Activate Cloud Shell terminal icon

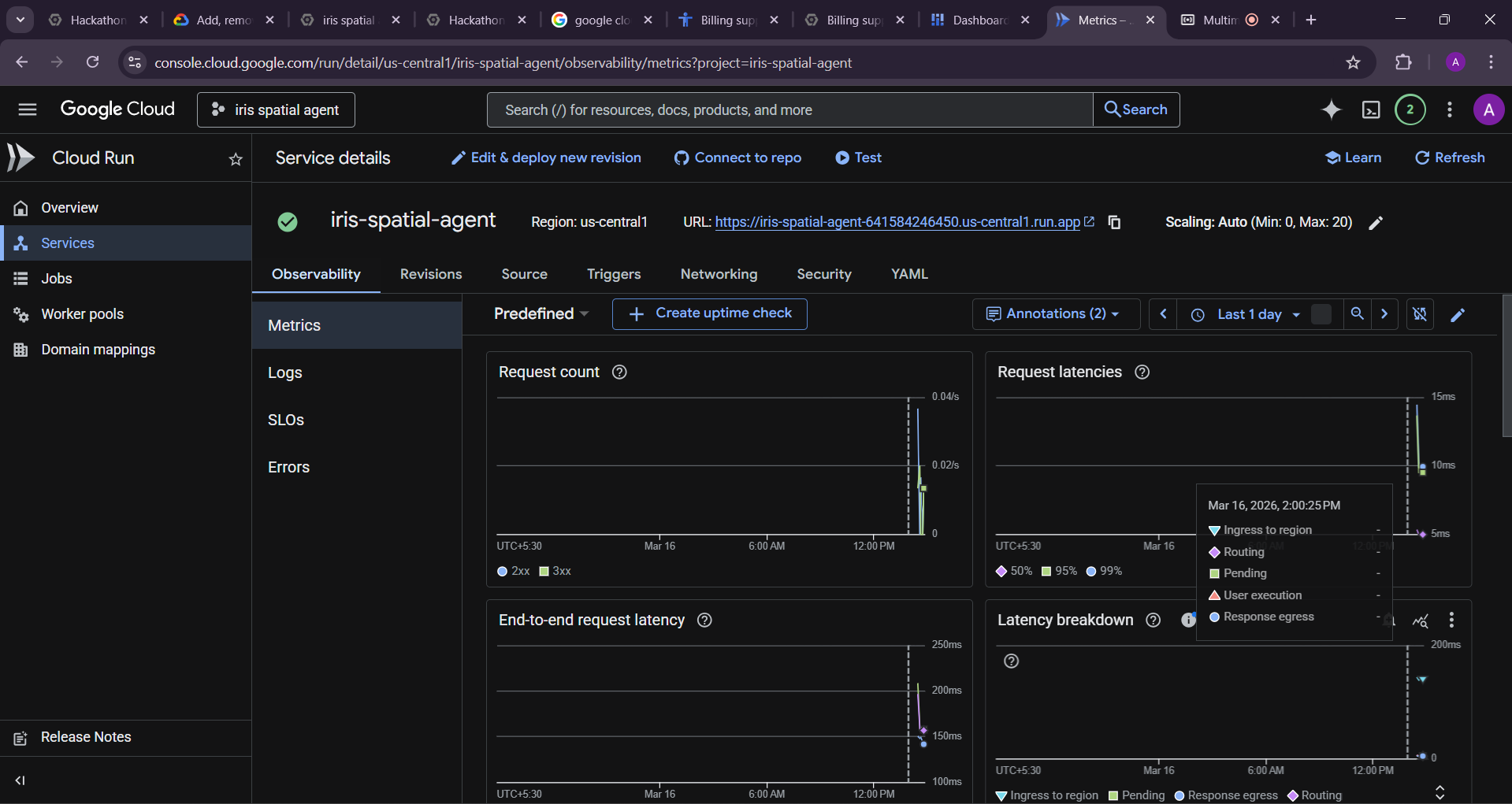coord(1371,109)
